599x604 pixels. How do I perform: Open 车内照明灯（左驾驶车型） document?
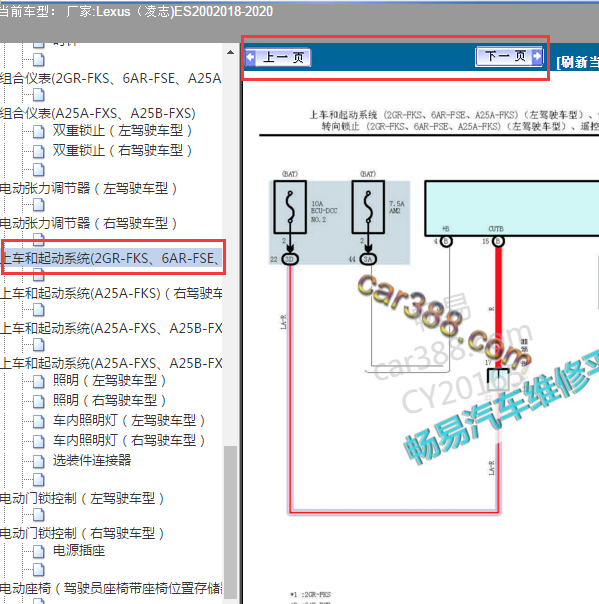point(129,420)
